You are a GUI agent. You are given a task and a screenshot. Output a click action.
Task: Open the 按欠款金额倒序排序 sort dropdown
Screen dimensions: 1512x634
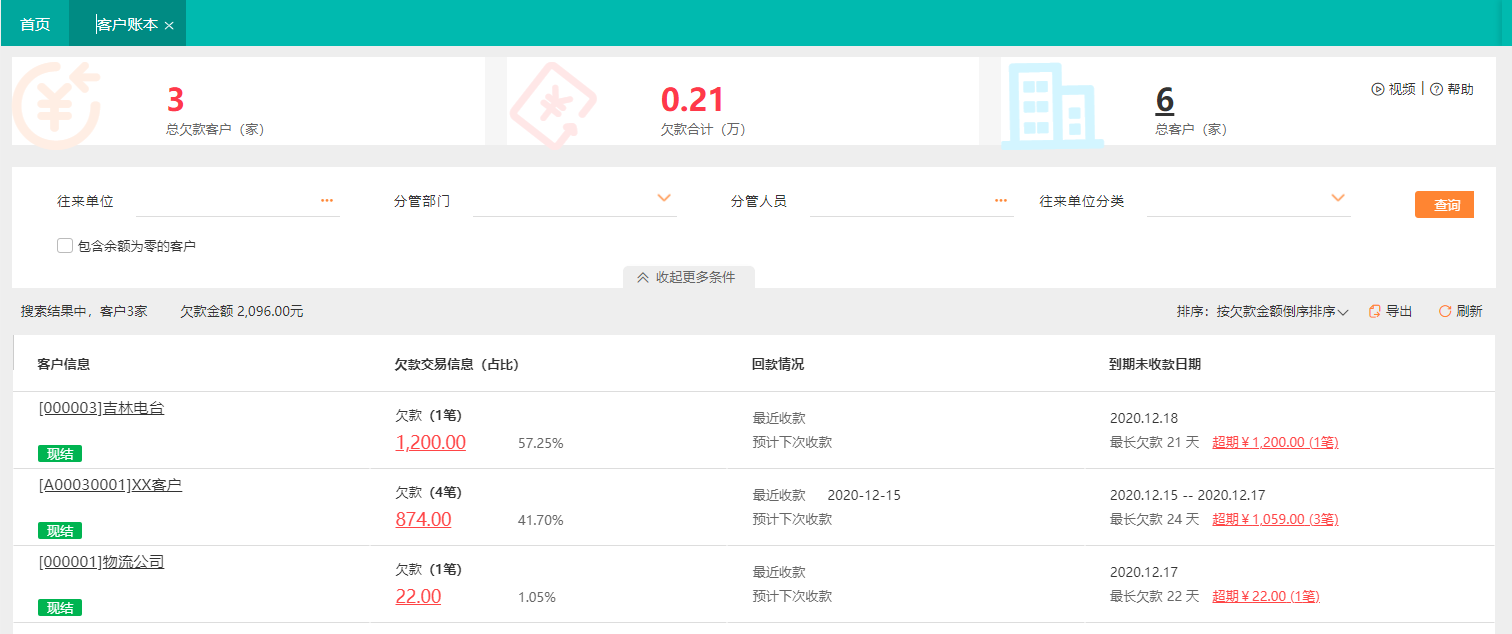point(1282,312)
